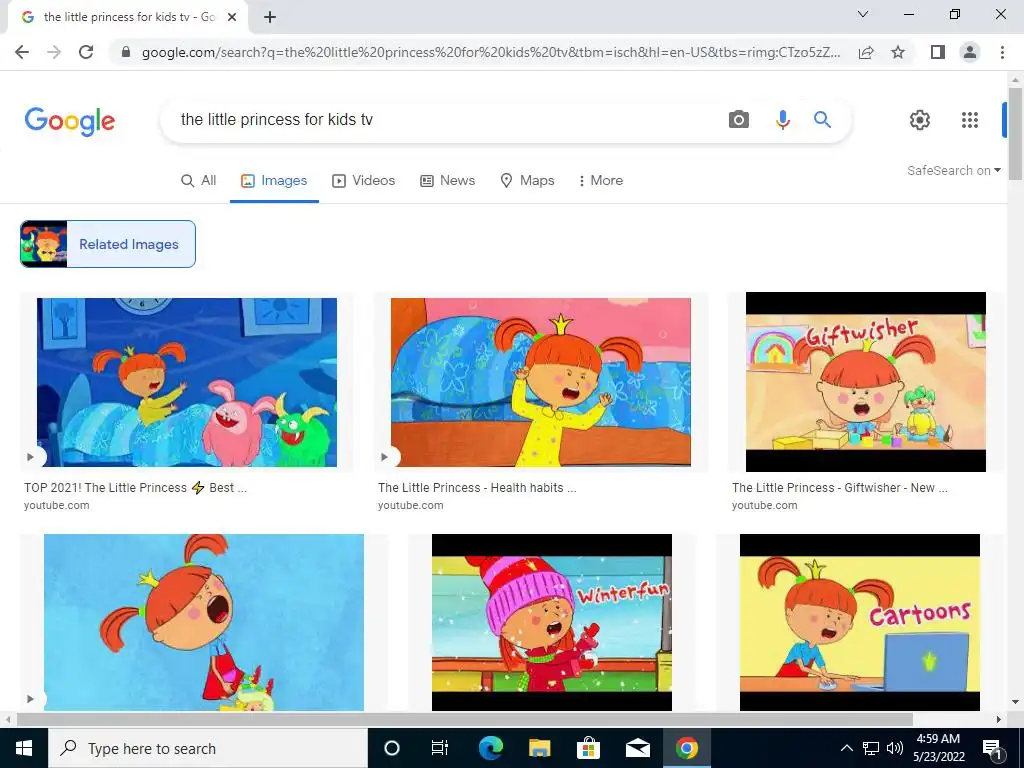Viewport: 1024px width, 768px height.
Task: Launch Microsoft Edge from taskbar
Action: (490, 748)
